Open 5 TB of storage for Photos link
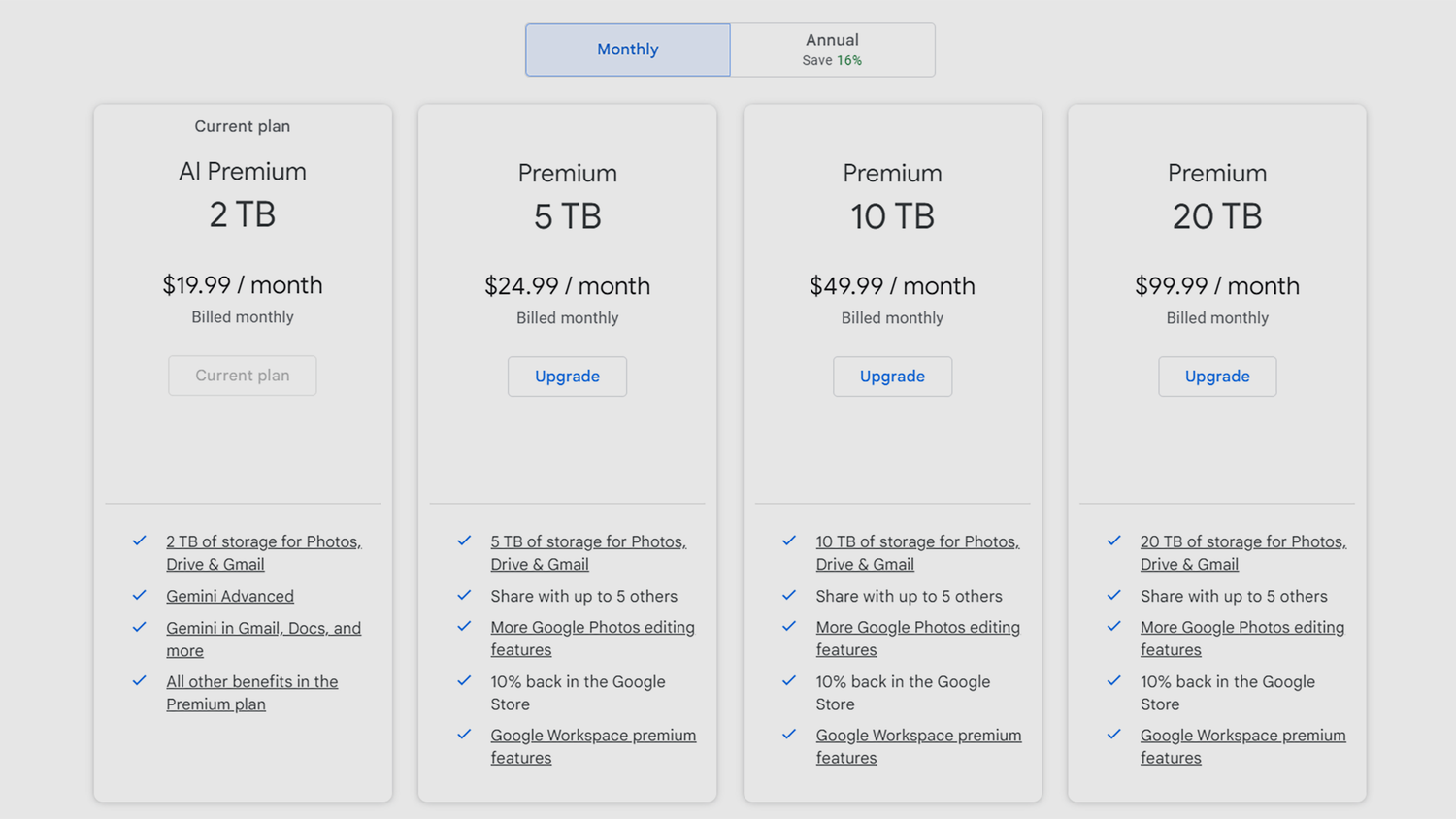 [588, 542]
